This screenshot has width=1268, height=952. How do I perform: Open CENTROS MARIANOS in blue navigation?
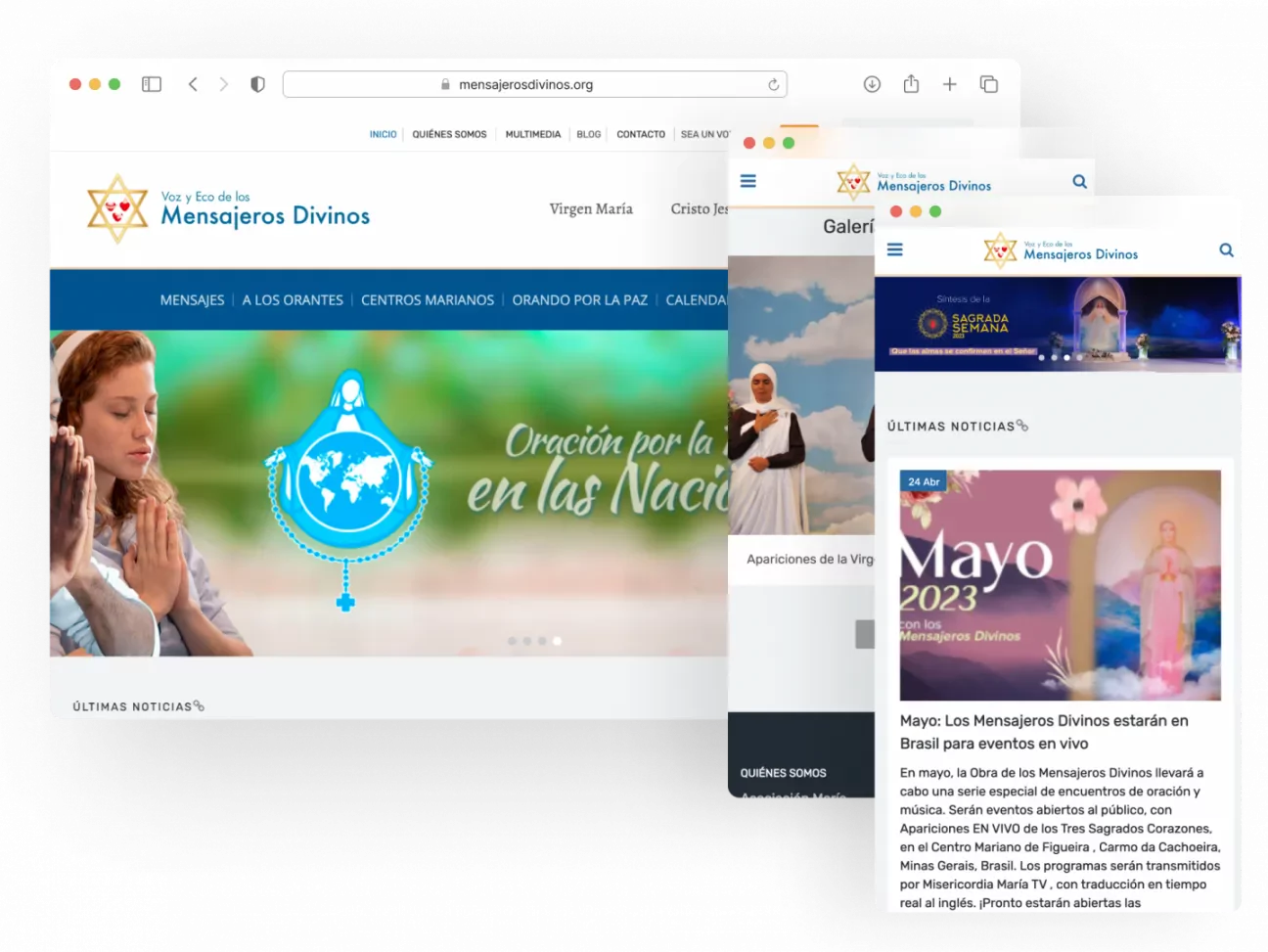(428, 300)
